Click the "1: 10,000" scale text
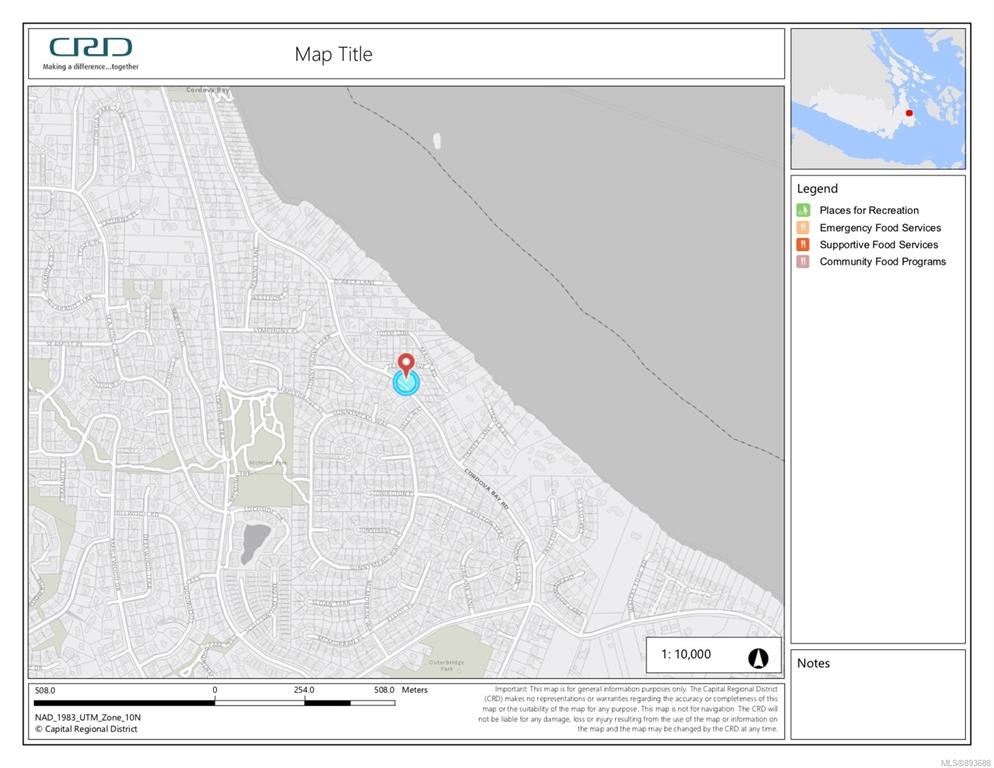994x768 pixels. point(686,654)
